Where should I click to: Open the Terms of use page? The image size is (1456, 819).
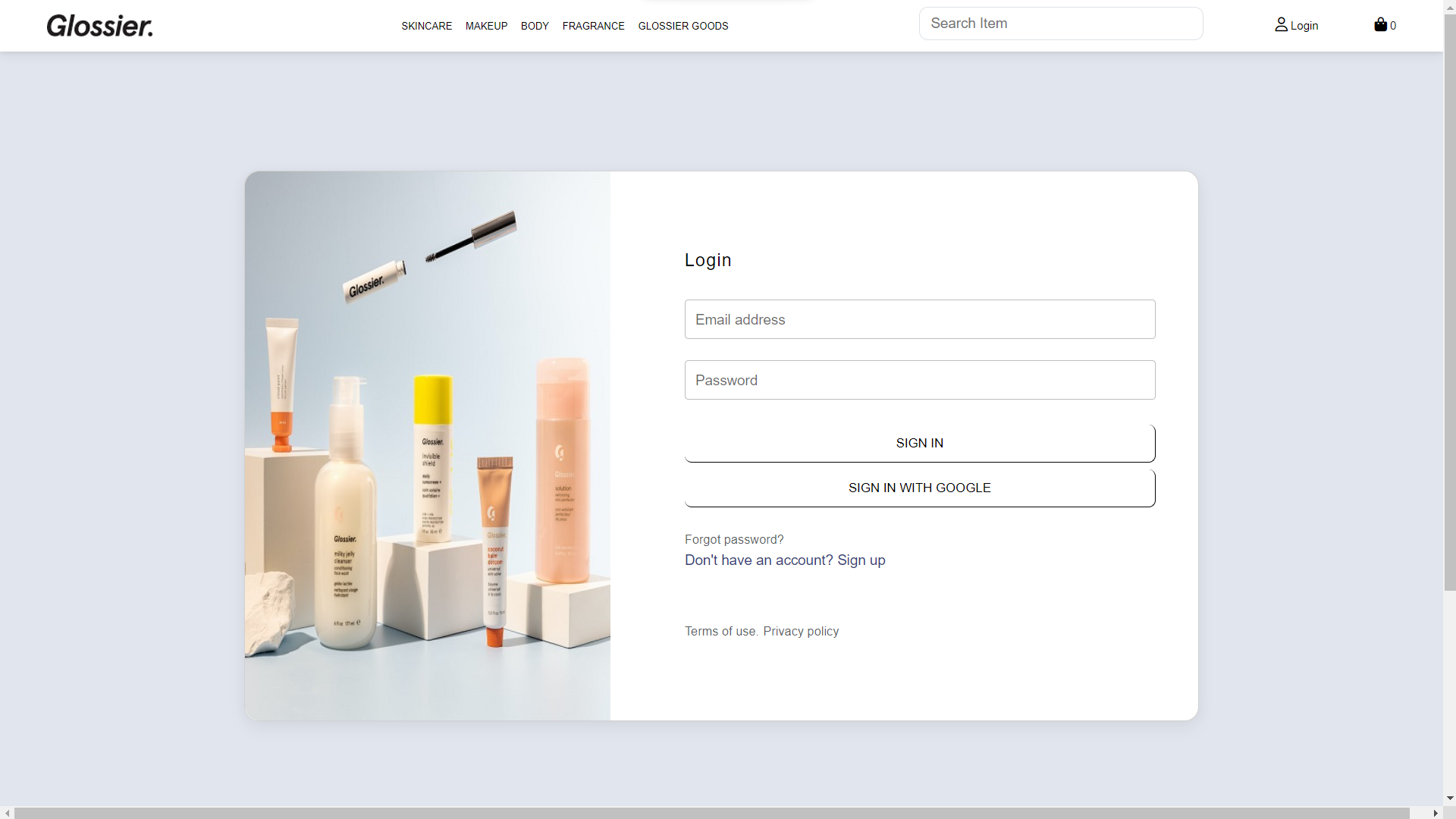[720, 631]
